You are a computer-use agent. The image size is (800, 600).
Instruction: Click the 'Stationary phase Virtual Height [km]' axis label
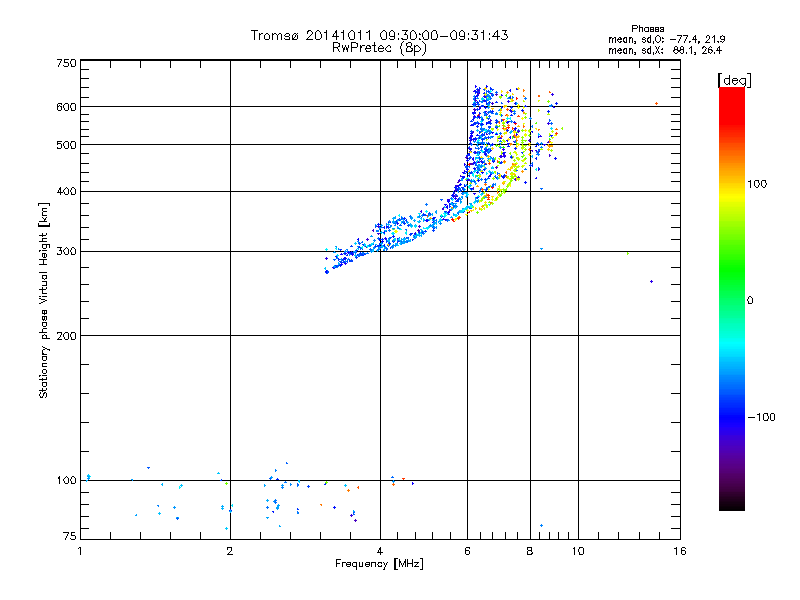tap(44, 300)
